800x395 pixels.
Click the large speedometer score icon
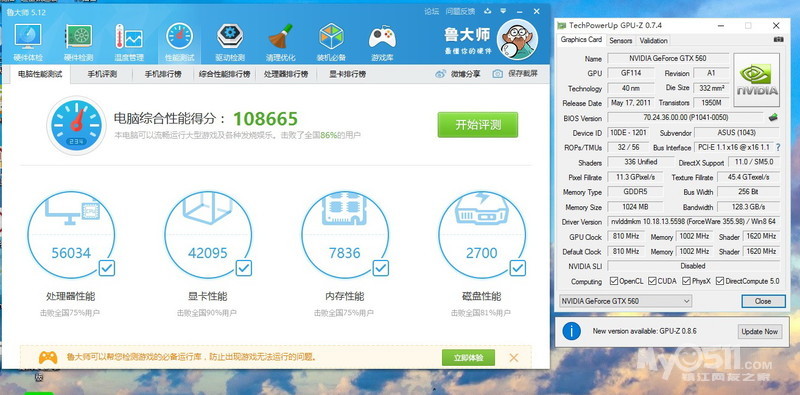point(76,126)
